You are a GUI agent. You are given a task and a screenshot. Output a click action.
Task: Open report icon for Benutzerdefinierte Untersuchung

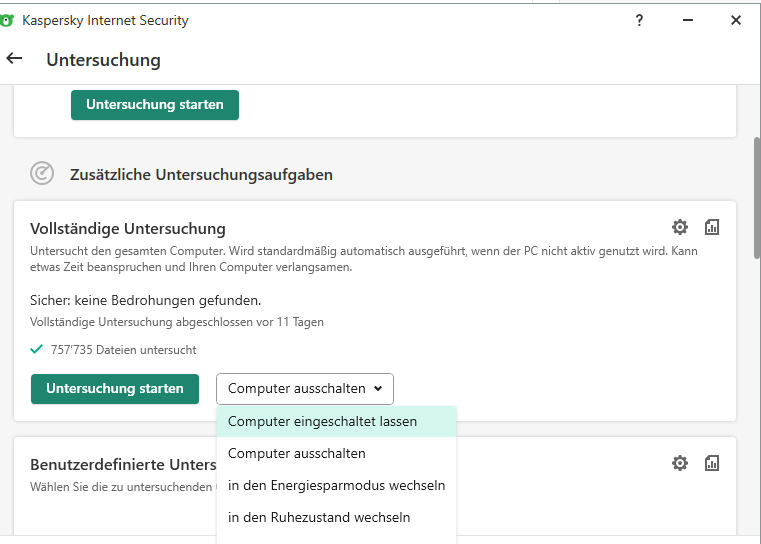(712, 463)
